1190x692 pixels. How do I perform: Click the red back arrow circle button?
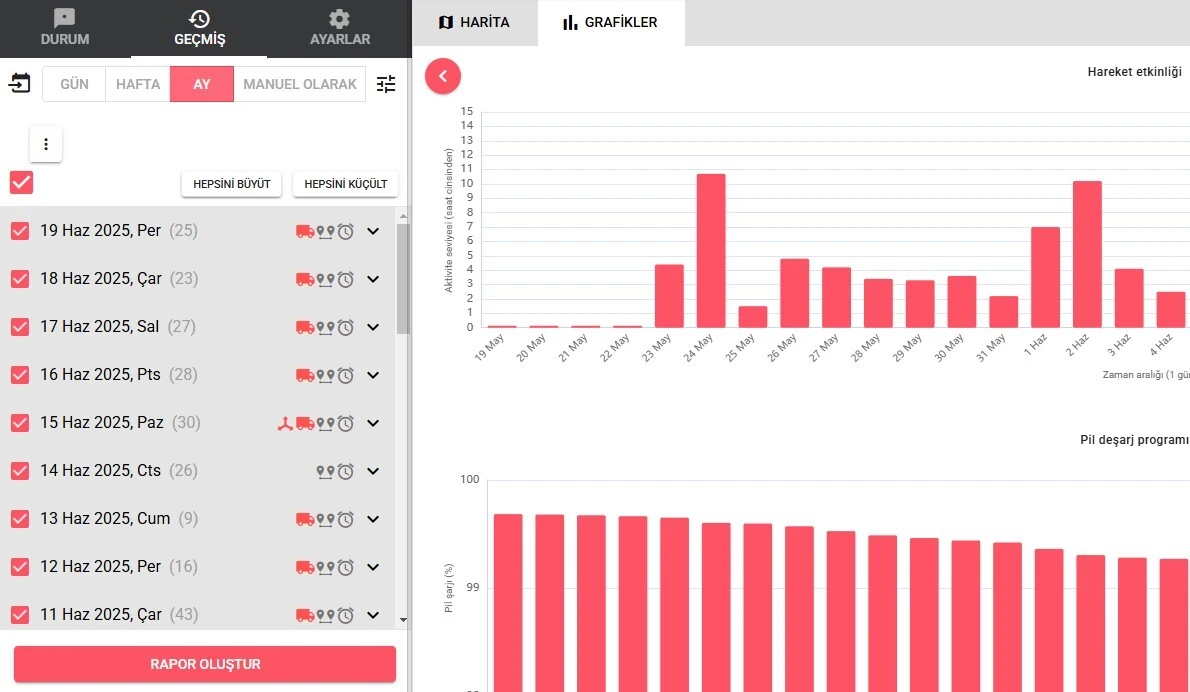442,76
